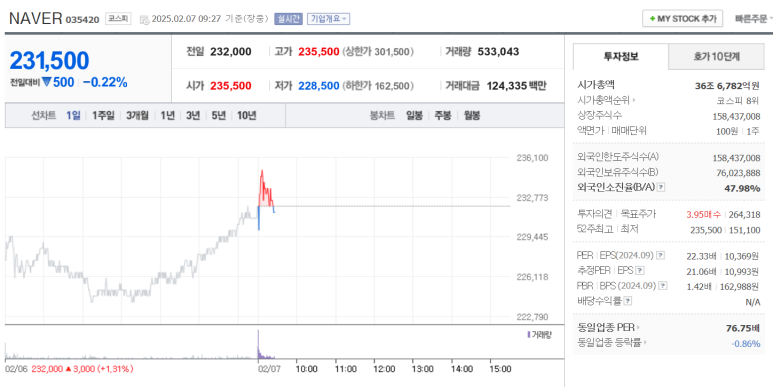Switch chart to 10년 period
Screen dimensions: 773x387
[246, 116]
